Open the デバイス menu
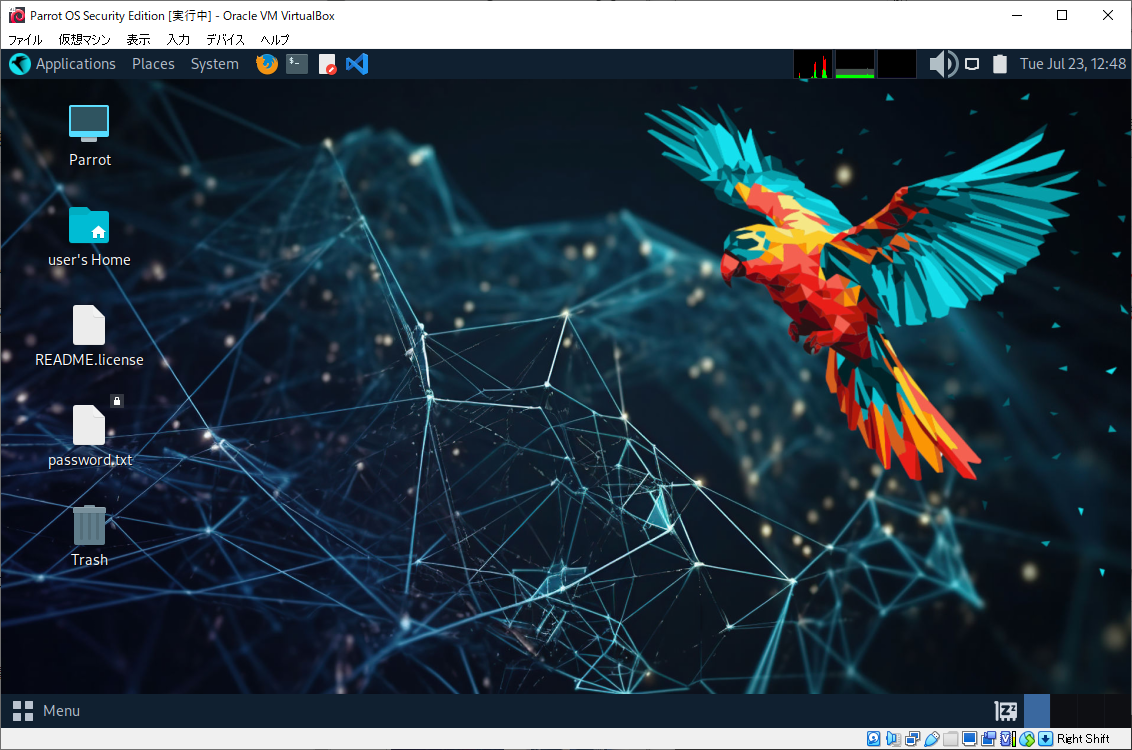Image resolution: width=1132 pixels, height=750 pixels. point(225,40)
